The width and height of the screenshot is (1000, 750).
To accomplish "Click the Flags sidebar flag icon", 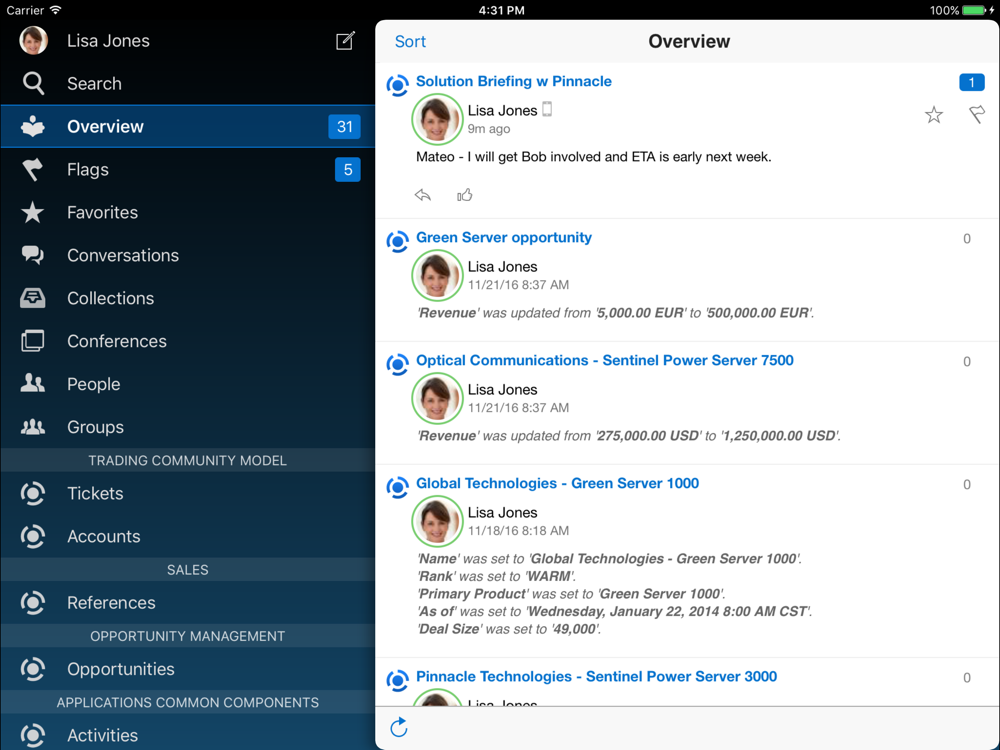I will (33, 170).
